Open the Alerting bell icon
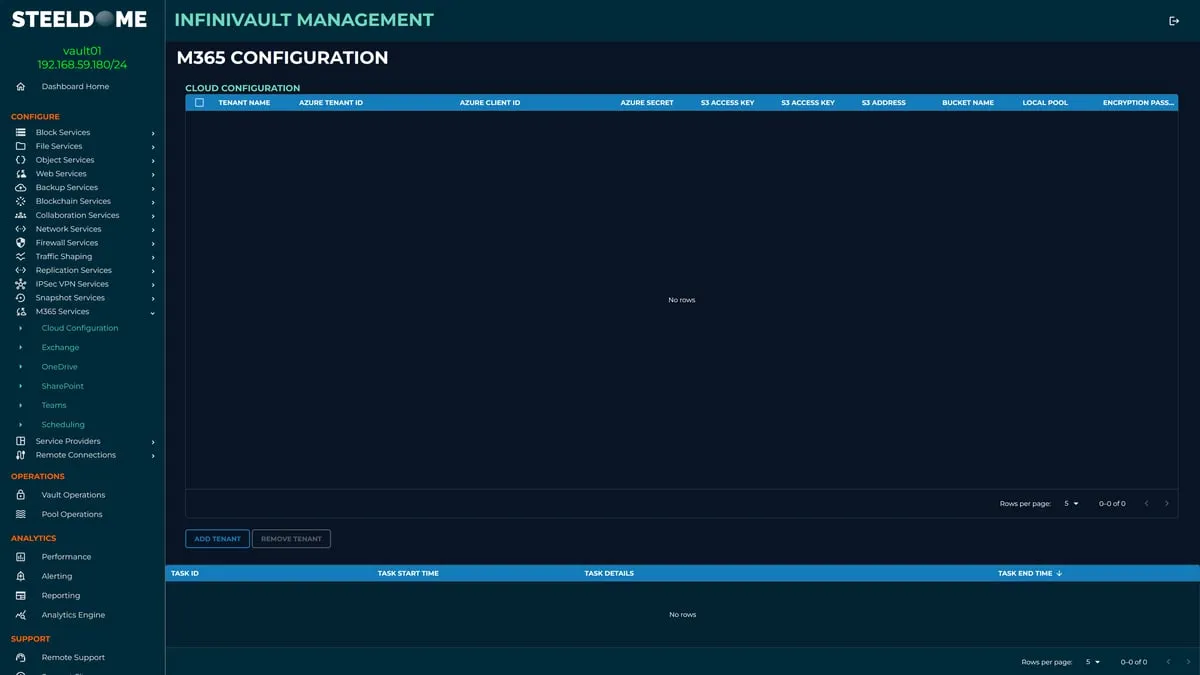Screen dimensions: 1200x675 click(22, 576)
